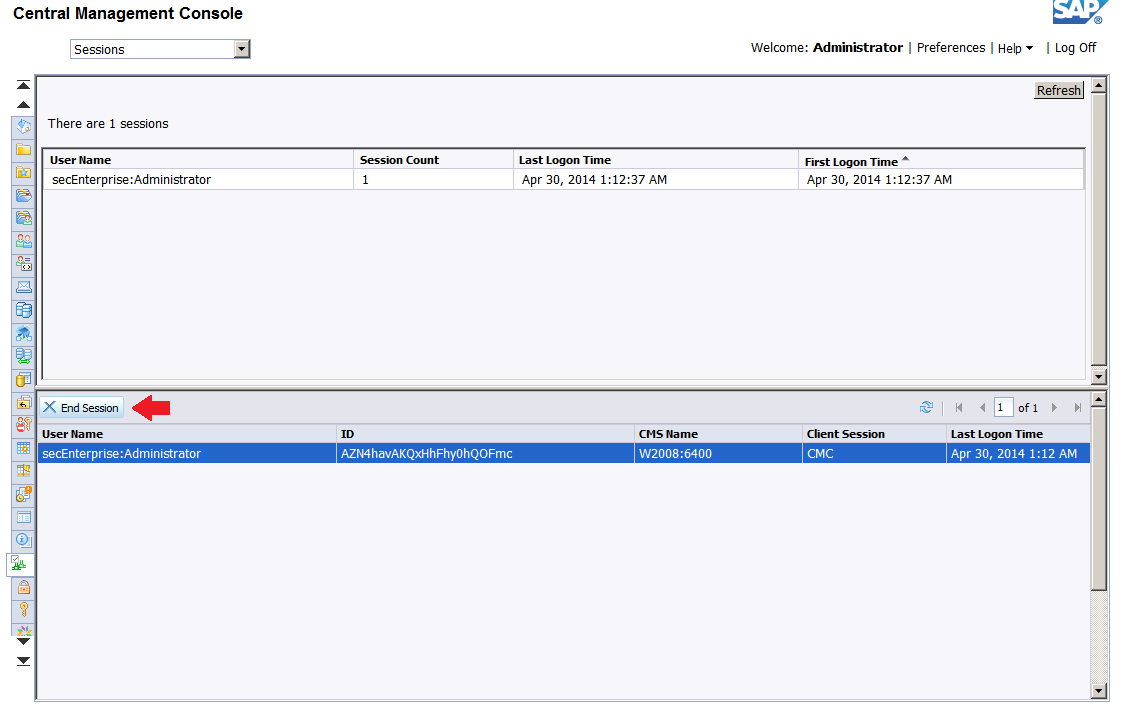Screen dimensions: 1123x708
Task: Click the End Session button
Action: coord(81,408)
